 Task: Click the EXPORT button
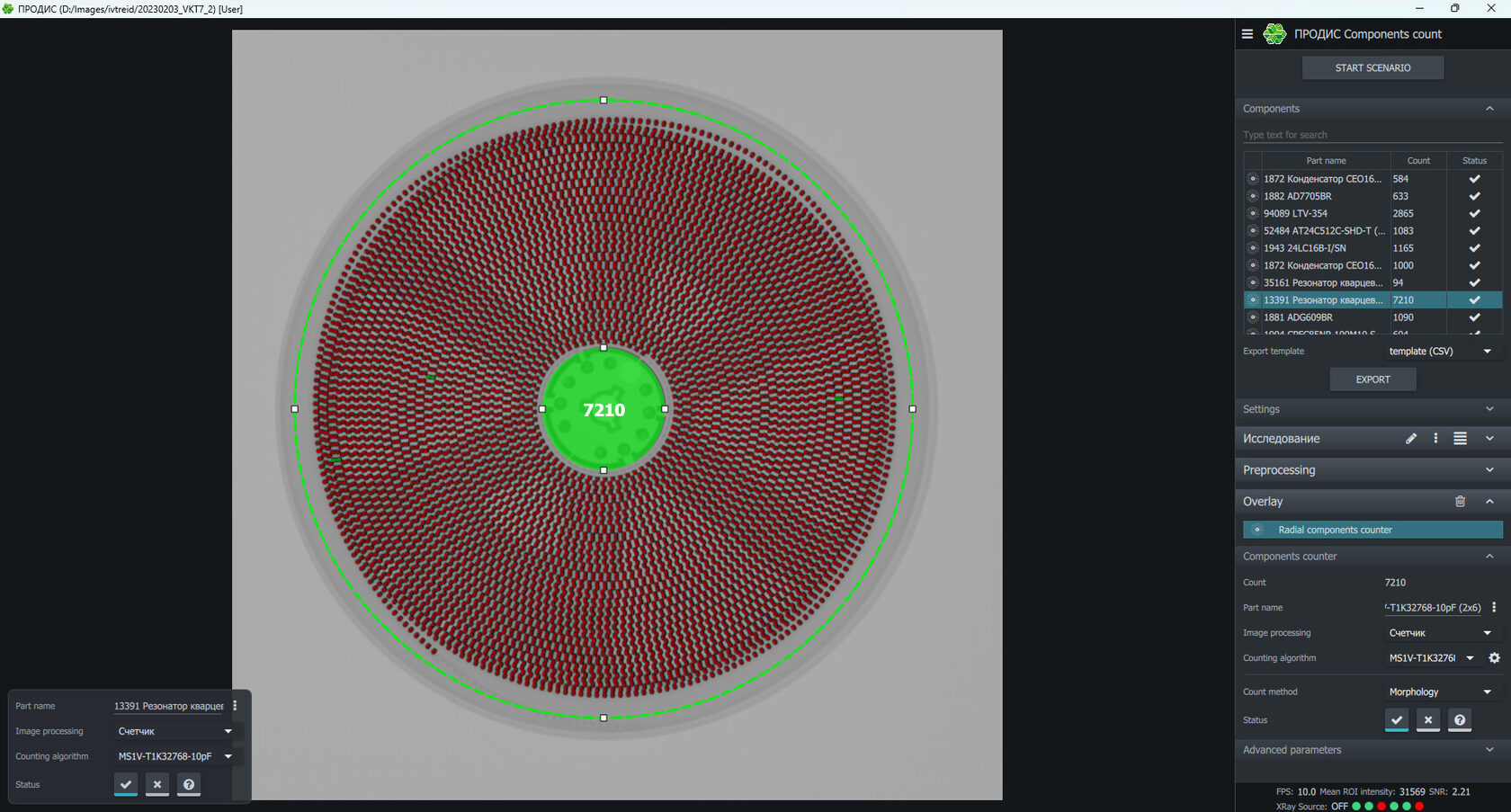pos(1372,379)
